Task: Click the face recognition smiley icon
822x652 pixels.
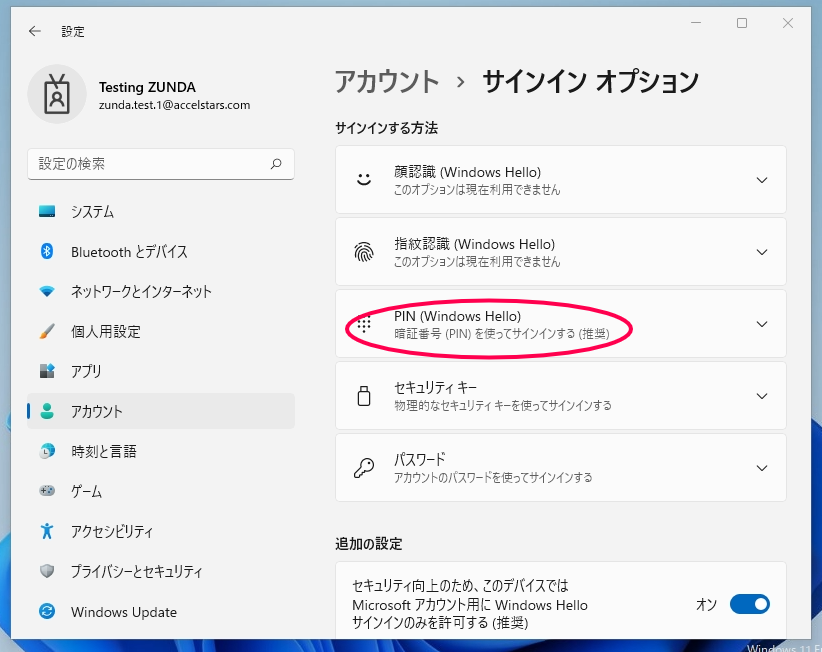Action: pos(364,179)
